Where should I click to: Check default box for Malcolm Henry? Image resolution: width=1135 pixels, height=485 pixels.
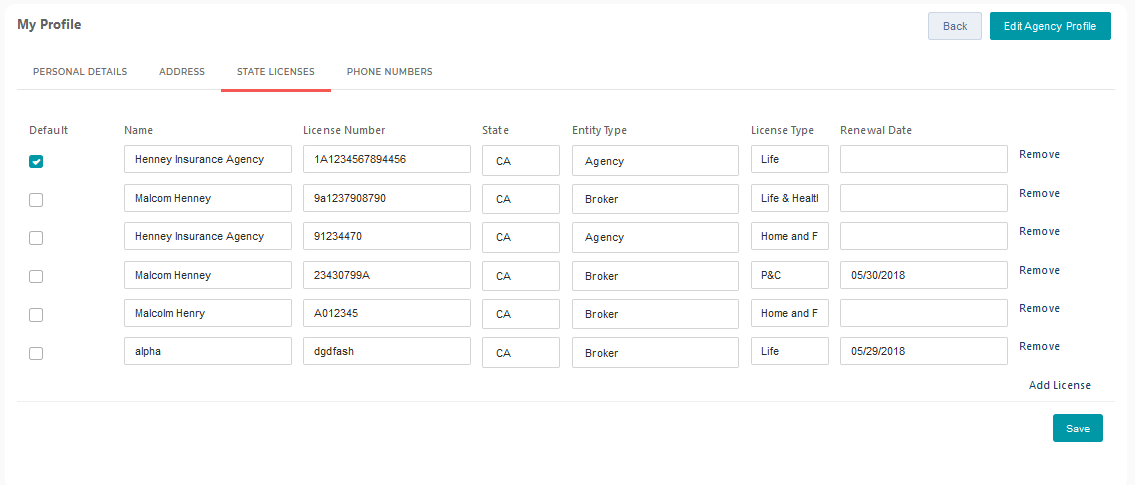[35, 315]
